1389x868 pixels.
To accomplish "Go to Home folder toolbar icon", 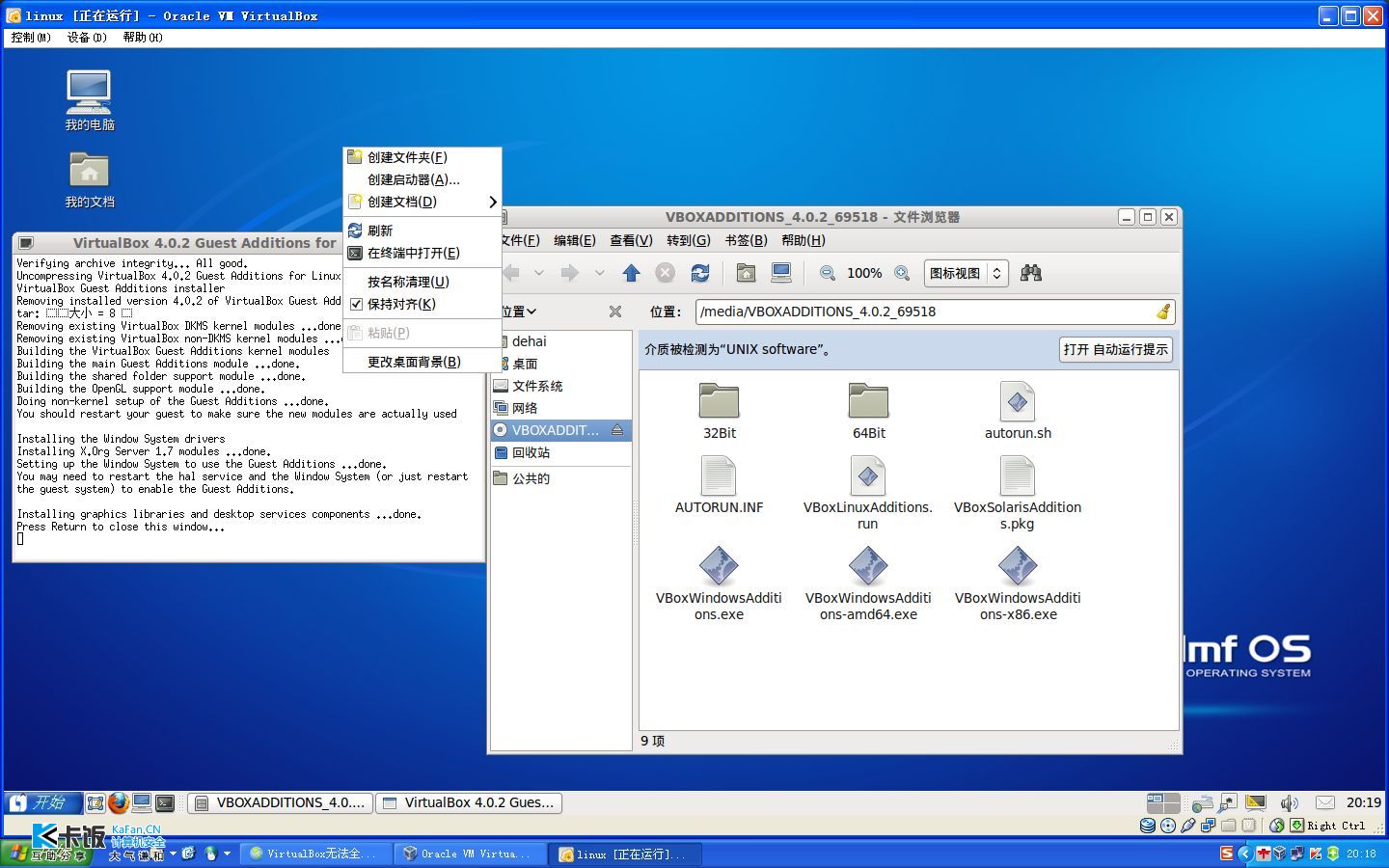I will click(746, 274).
